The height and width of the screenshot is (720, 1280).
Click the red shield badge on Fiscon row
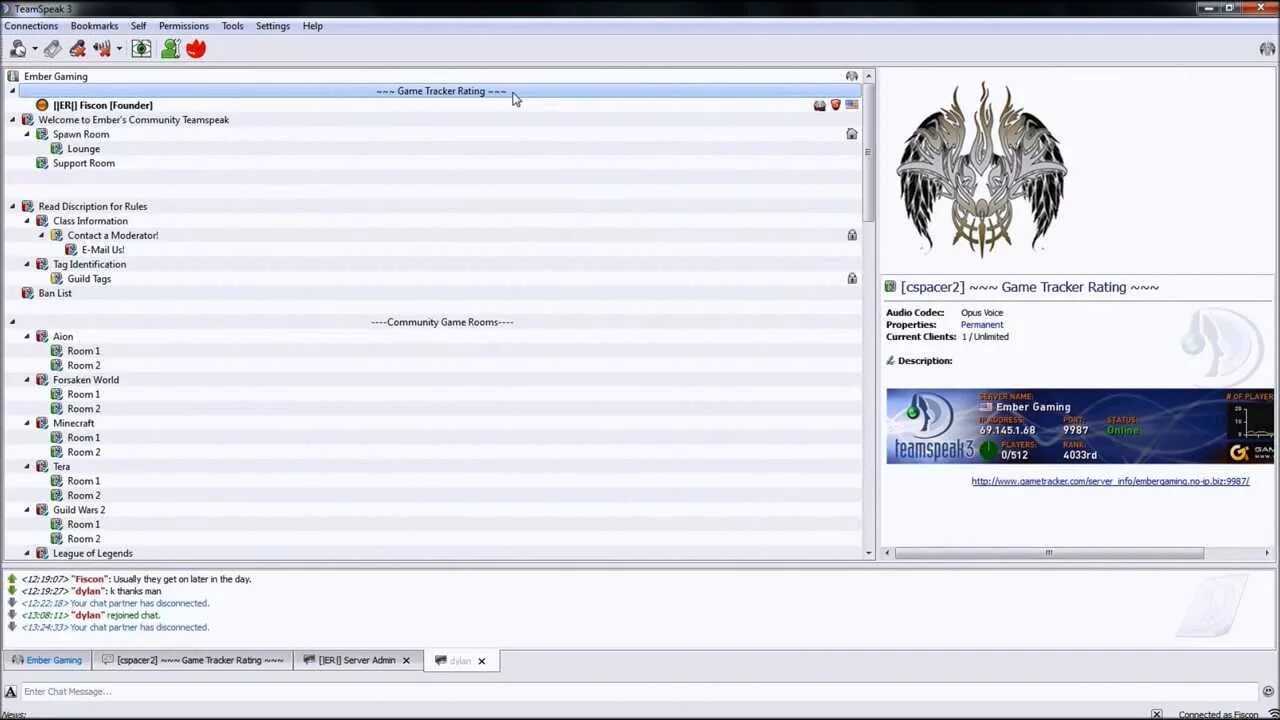pos(836,105)
